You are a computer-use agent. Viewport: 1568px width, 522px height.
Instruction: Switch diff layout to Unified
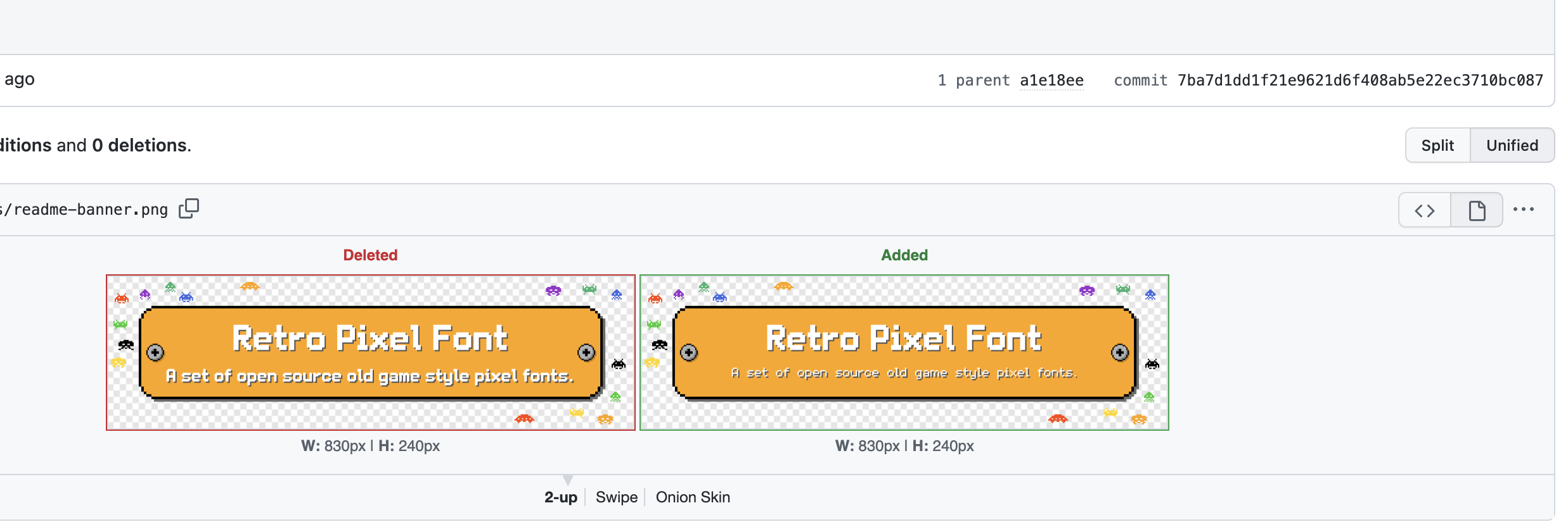pos(1512,145)
